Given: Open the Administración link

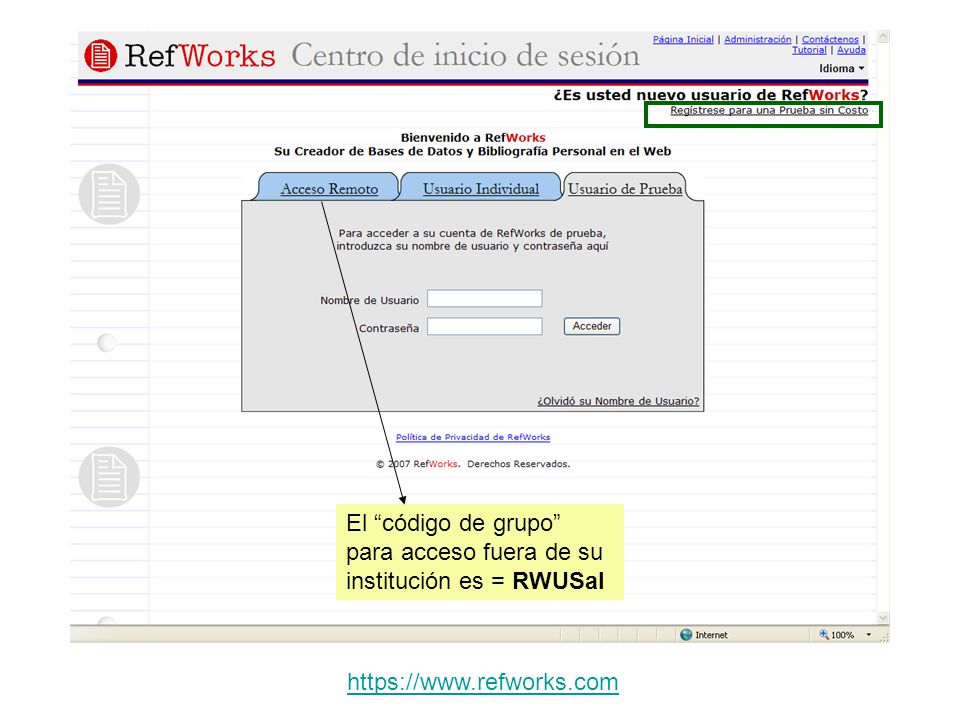Looking at the screenshot, I should [x=757, y=39].
